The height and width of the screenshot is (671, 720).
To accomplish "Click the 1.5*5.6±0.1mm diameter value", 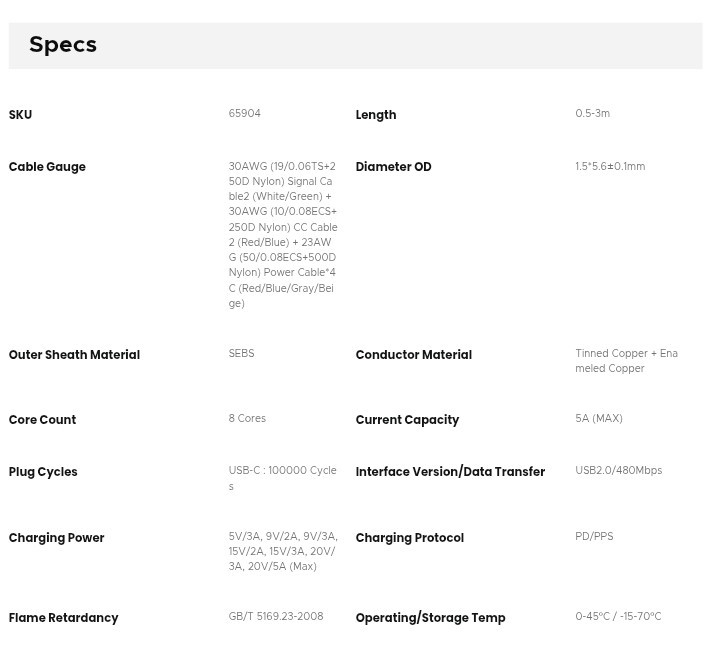I will coord(610,166).
